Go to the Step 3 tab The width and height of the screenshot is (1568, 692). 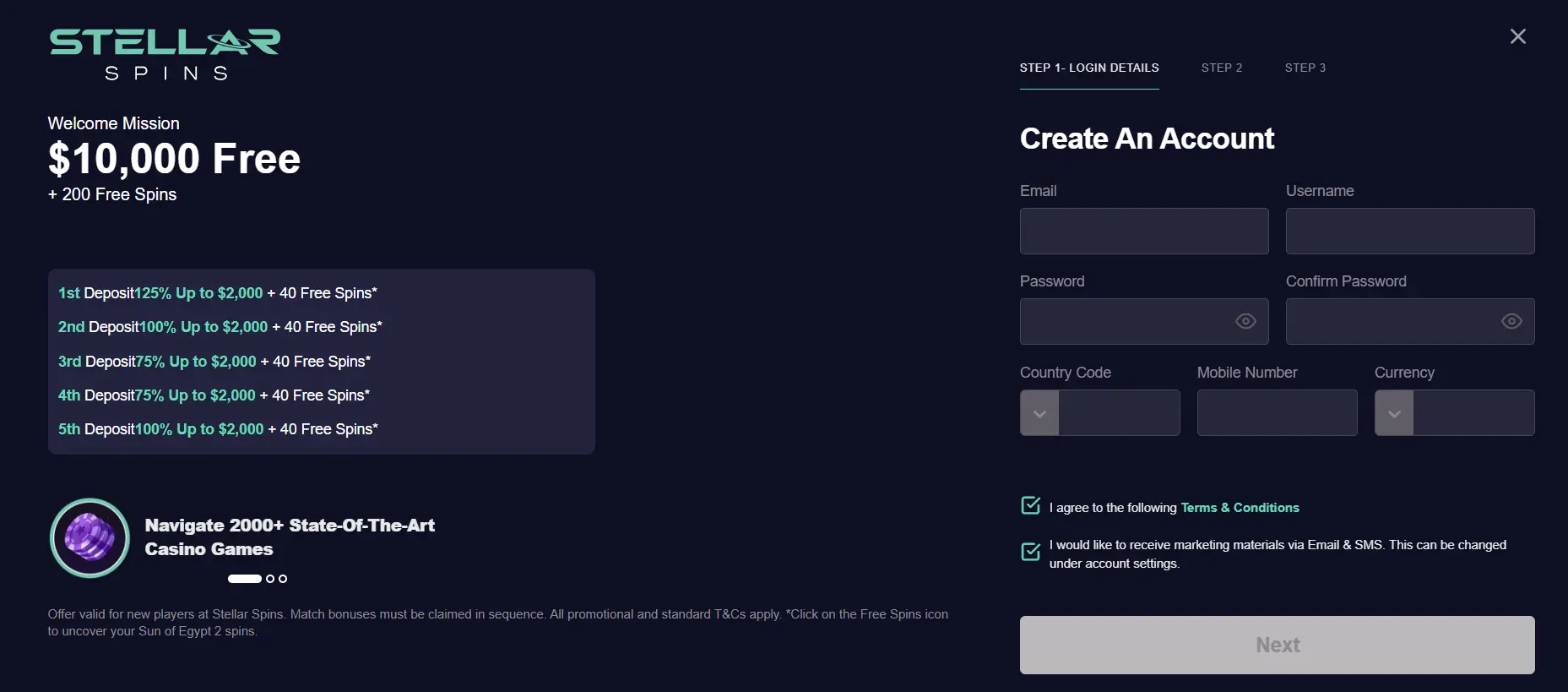1305,68
